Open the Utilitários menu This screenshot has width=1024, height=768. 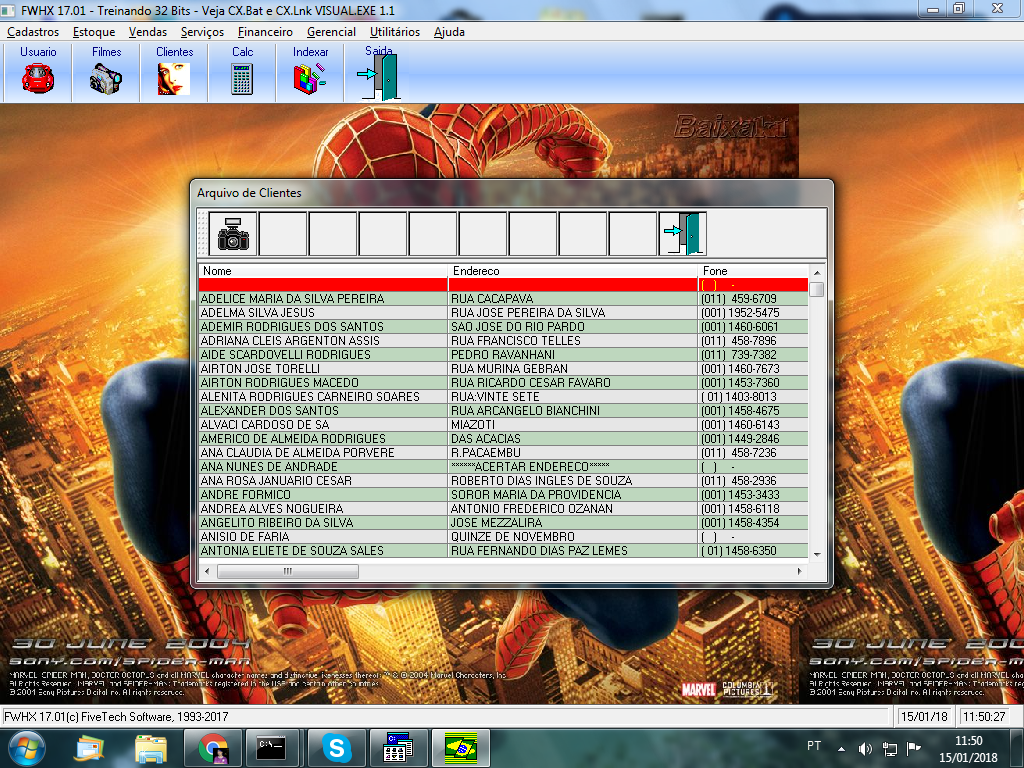click(x=395, y=31)
